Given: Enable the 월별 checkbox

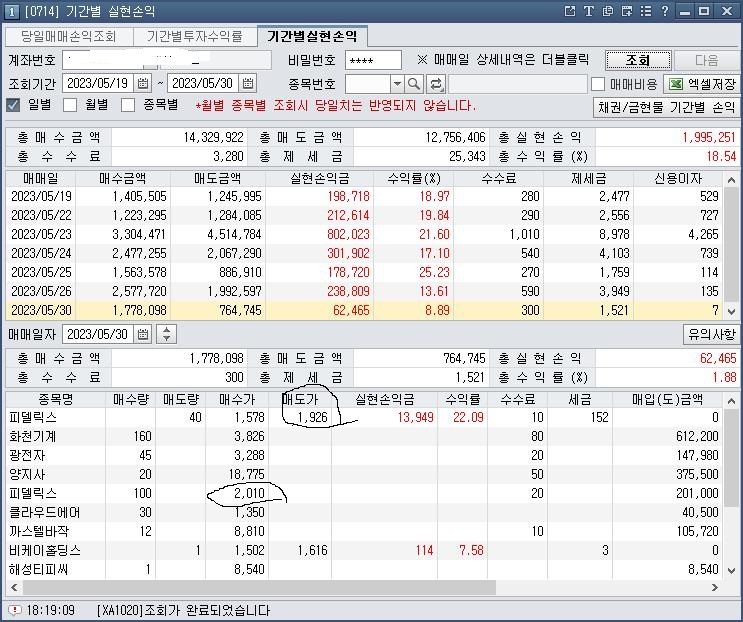Looking at the screenshot, I should pos(70,105).
